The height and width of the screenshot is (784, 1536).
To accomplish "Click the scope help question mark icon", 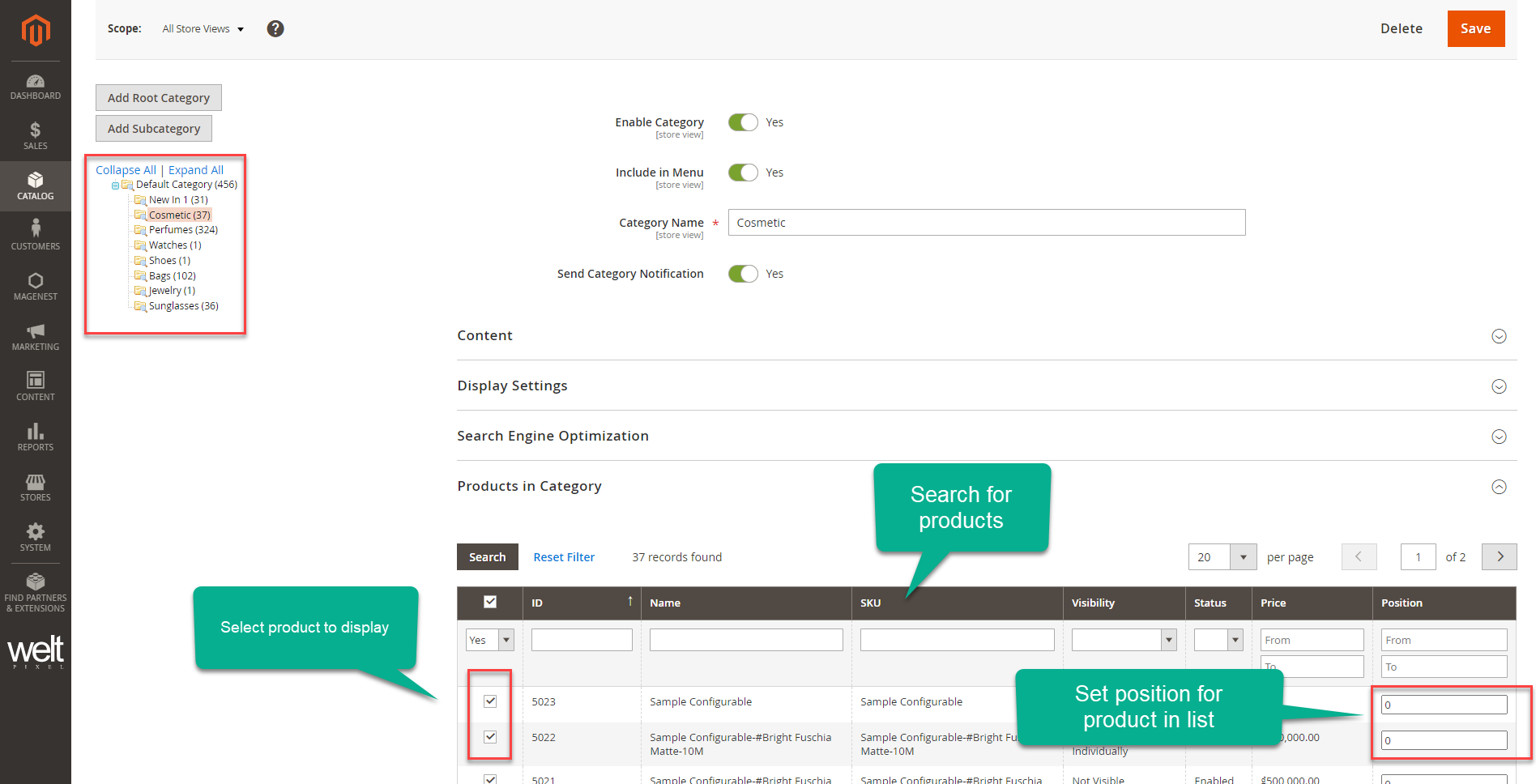I will 275,28.
